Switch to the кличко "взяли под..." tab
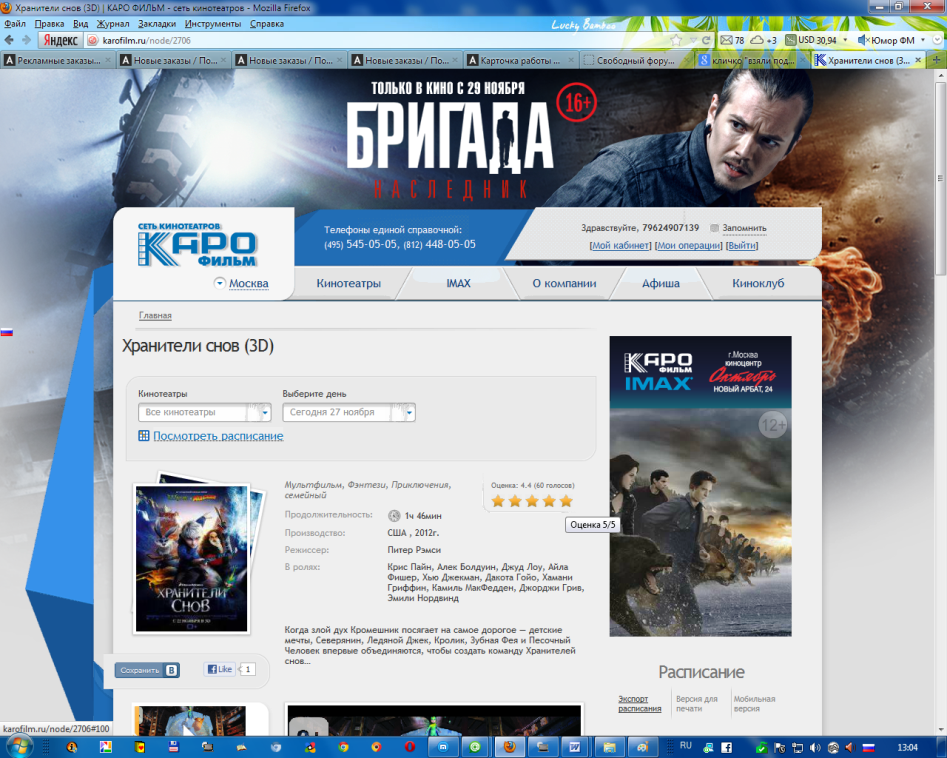The width and height of the screenshot is (947, 758). (x=752, y=60)
